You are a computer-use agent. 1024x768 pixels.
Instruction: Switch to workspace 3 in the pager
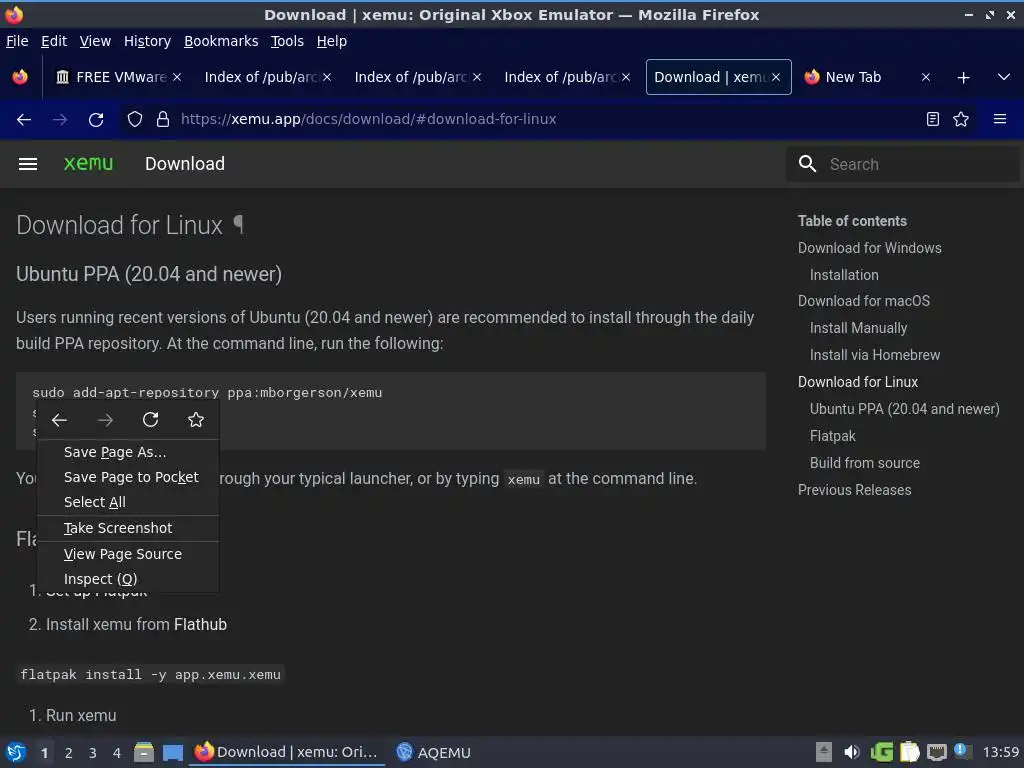click(x=93, y=753)
